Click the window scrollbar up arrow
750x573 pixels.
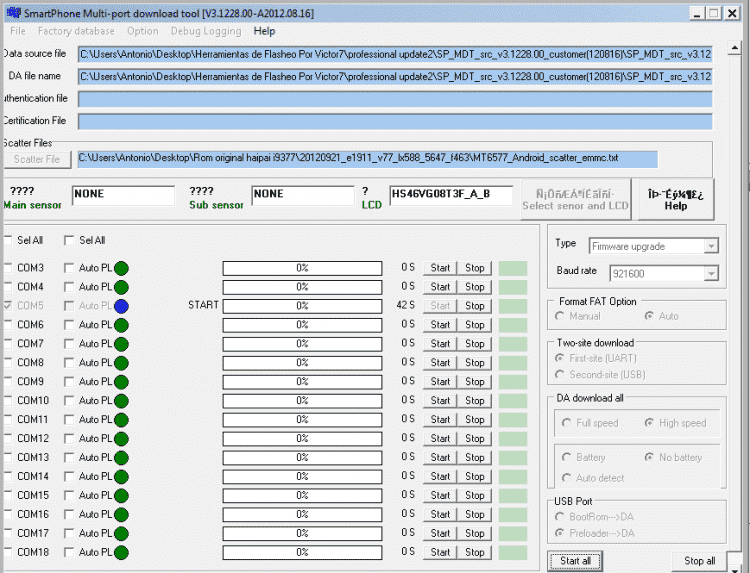pos(734,48)
